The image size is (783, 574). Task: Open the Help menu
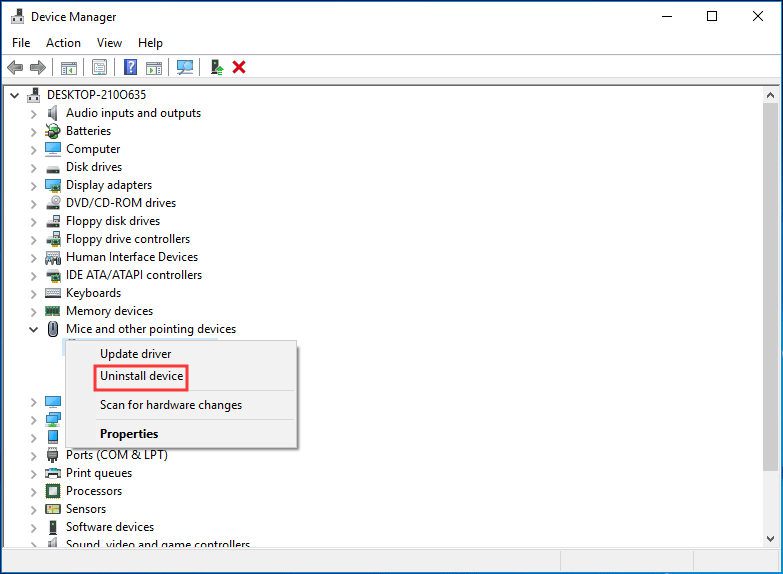tap(150, 43)
